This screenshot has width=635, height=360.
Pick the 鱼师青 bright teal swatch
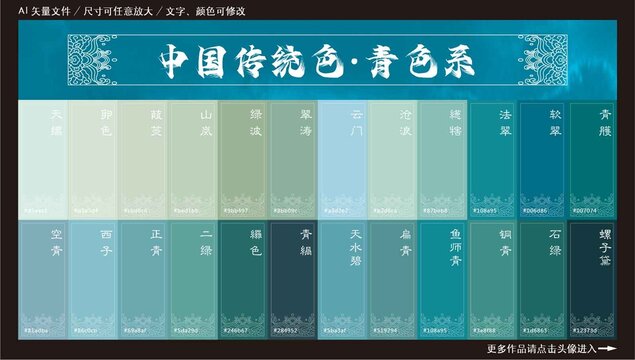pos(442,279)
